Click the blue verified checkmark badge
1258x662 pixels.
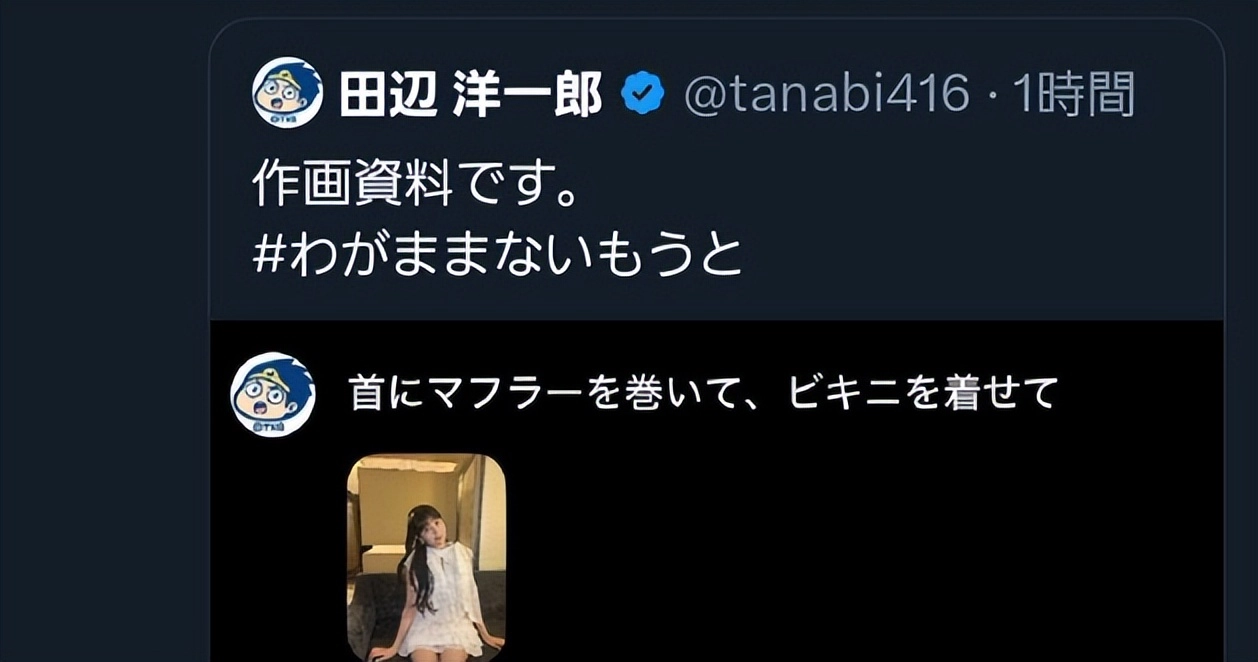click(643, 95)
